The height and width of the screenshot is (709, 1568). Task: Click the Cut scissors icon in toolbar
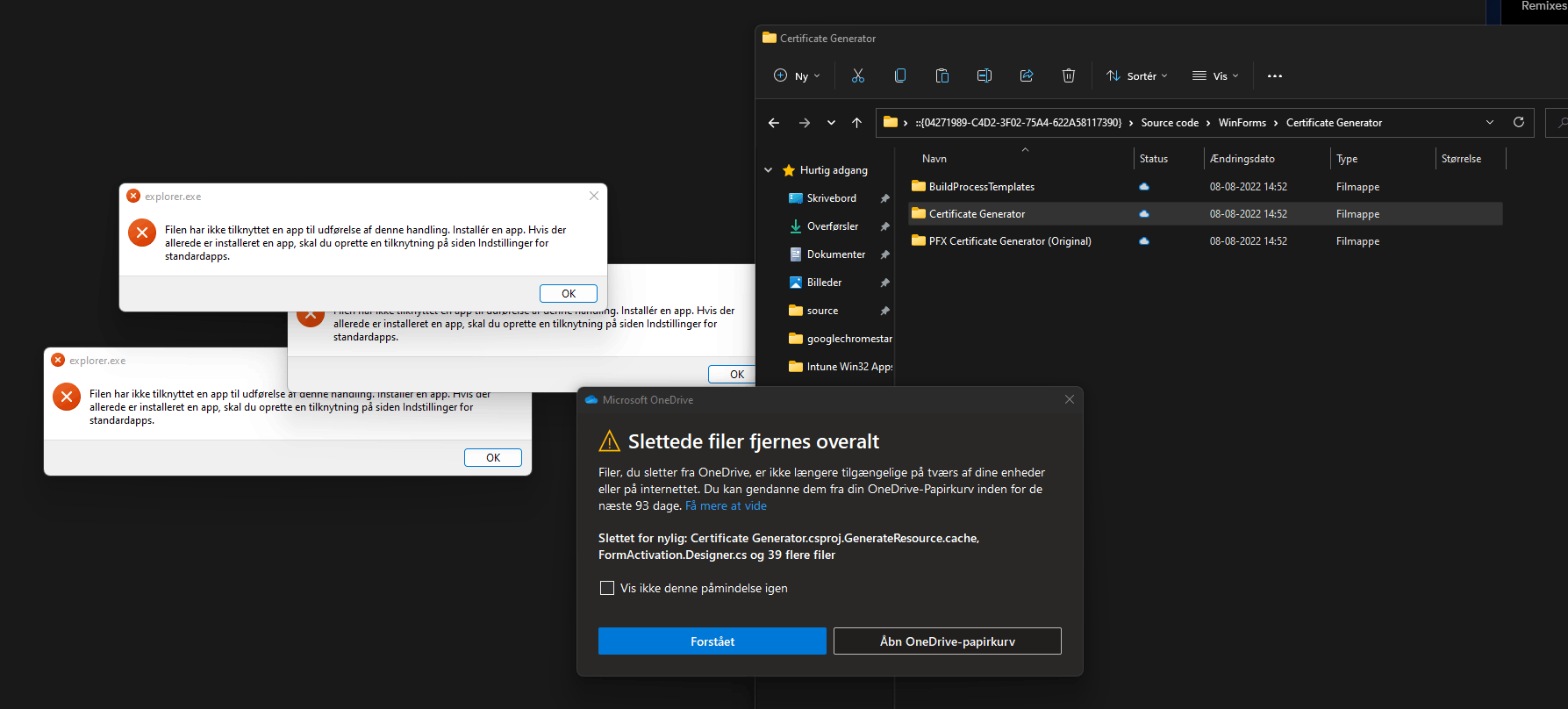(857, 75)
